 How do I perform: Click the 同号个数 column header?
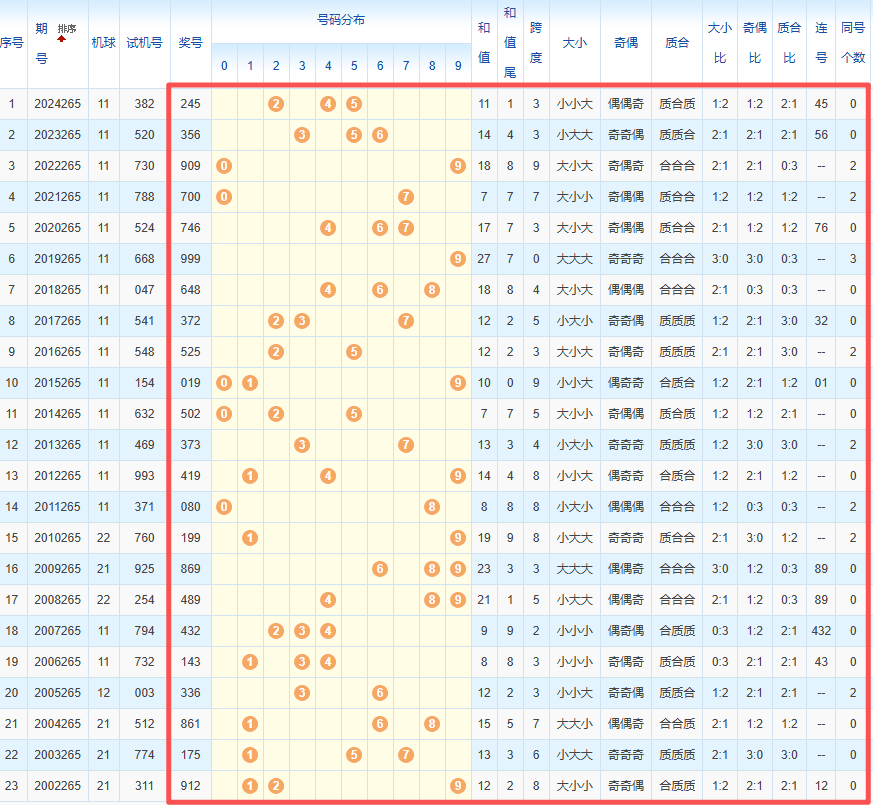click(853, 43)
